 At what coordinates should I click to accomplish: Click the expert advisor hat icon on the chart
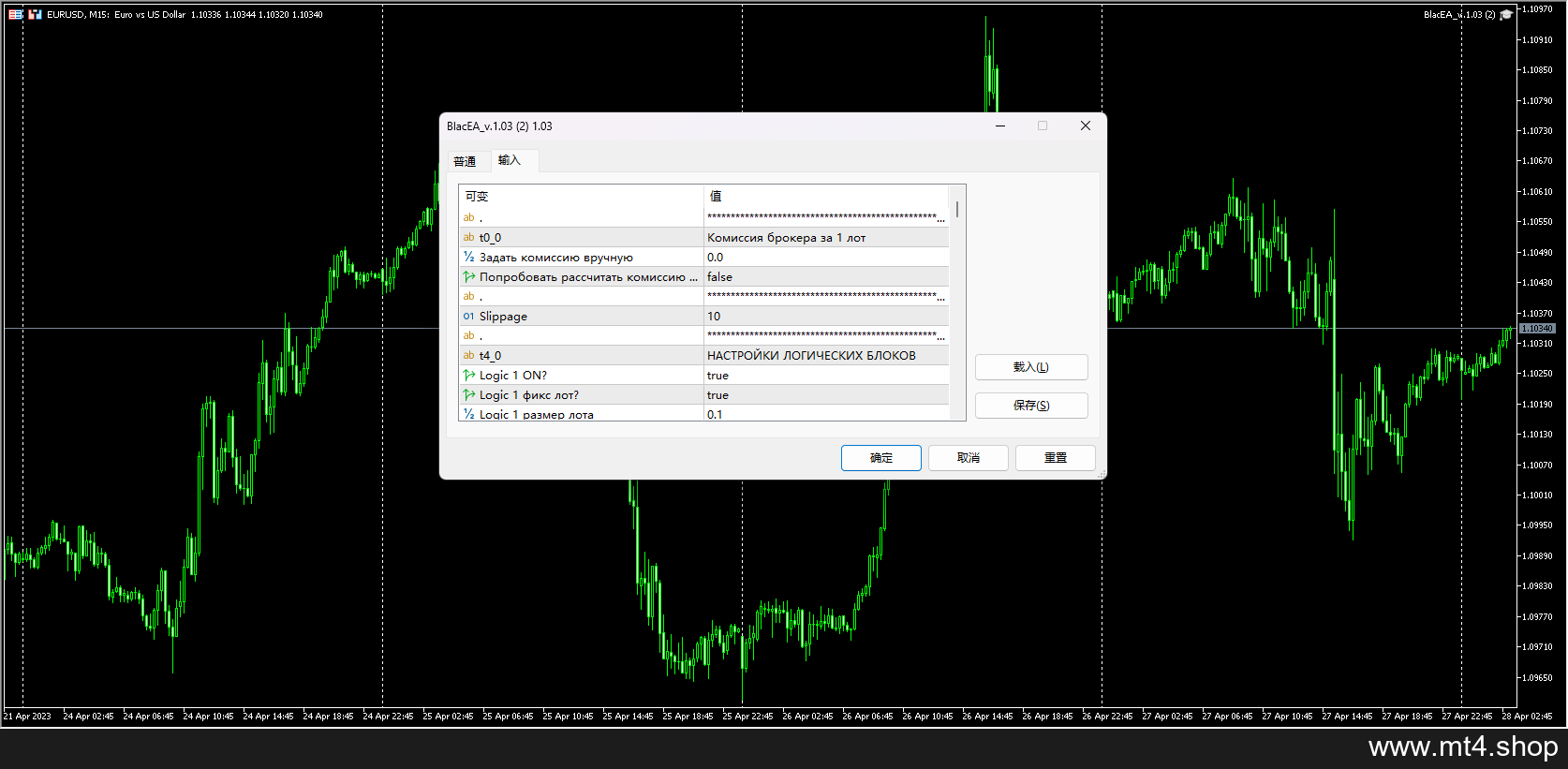click(1506, 14)
